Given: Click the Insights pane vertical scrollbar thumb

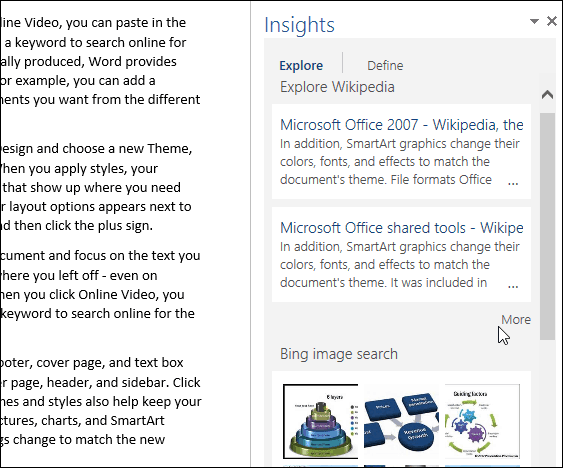Looking at the screenshot, I should pos(547,226).
